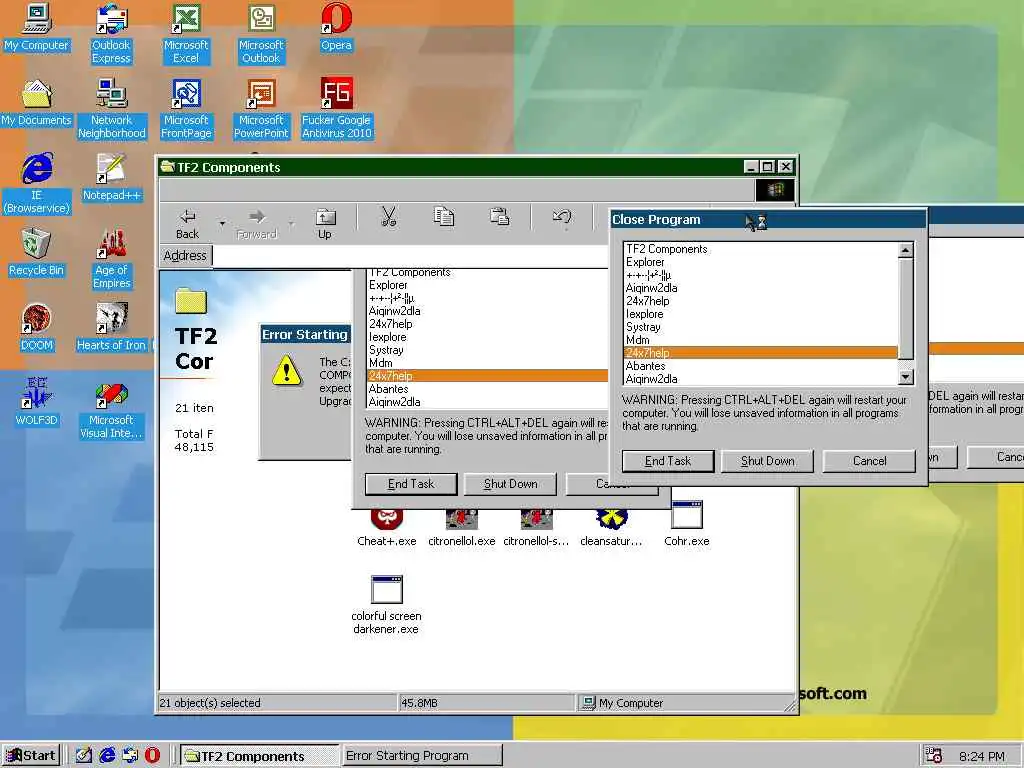
Task: Select colorful screen darkener.exe file
Action: click(x=386, y=605)
